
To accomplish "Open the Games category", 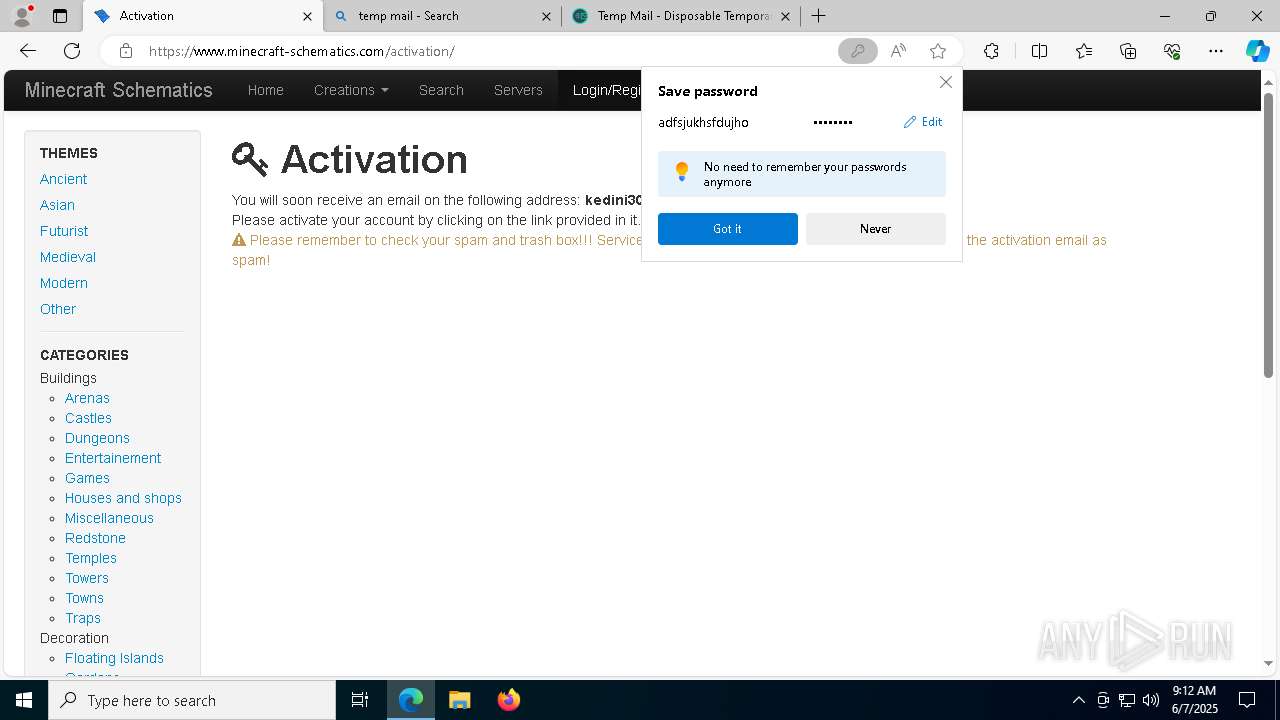I will [87, 478].
